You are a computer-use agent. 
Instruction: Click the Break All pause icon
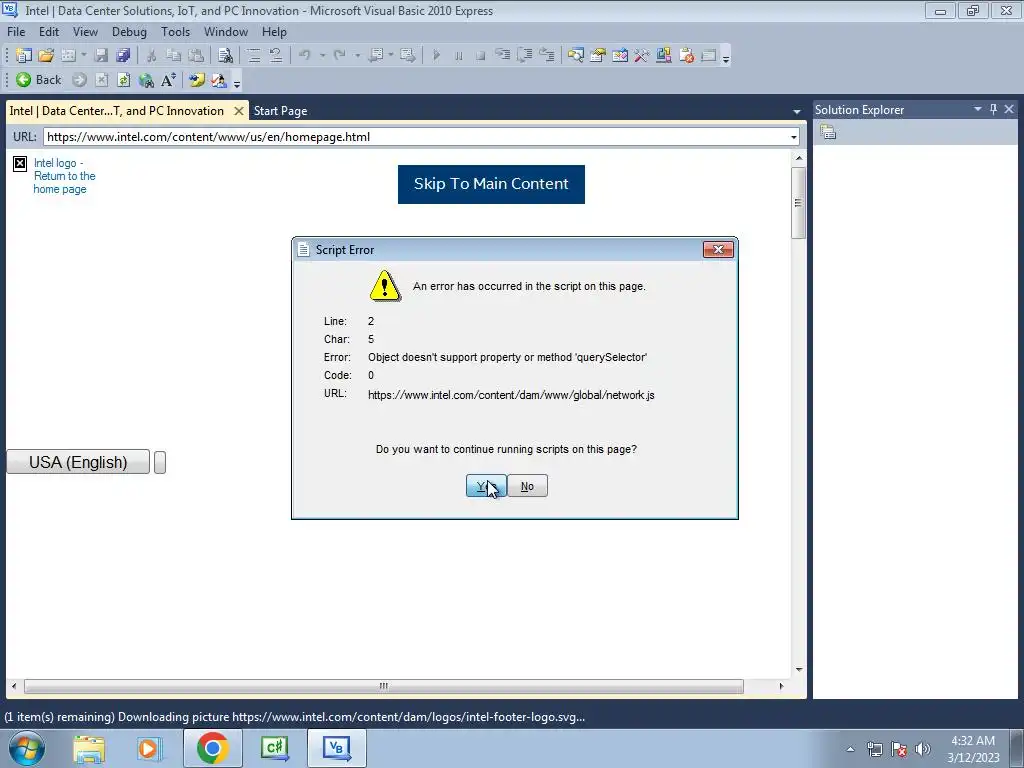(458, 56)
